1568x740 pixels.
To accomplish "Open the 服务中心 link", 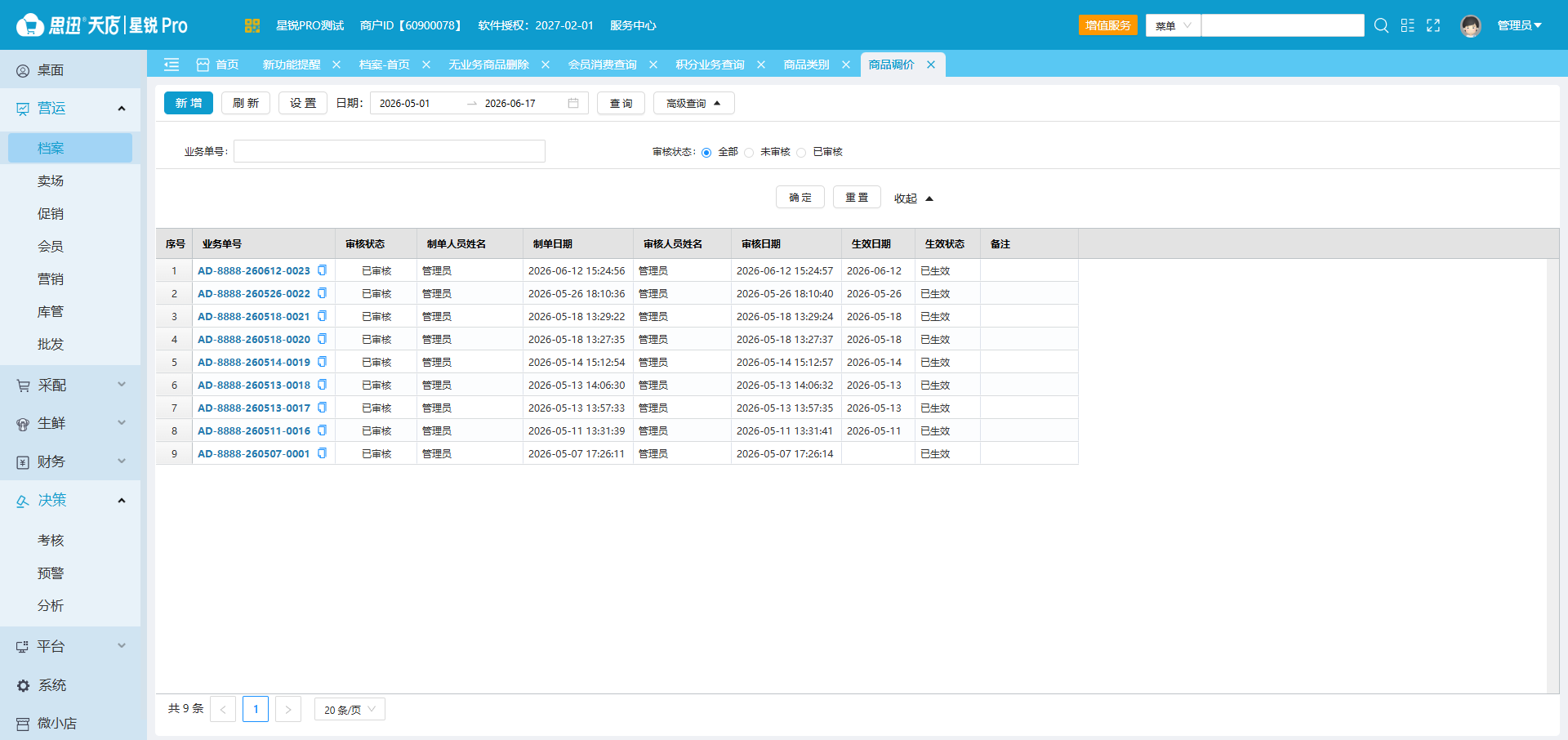I will 633,25.
